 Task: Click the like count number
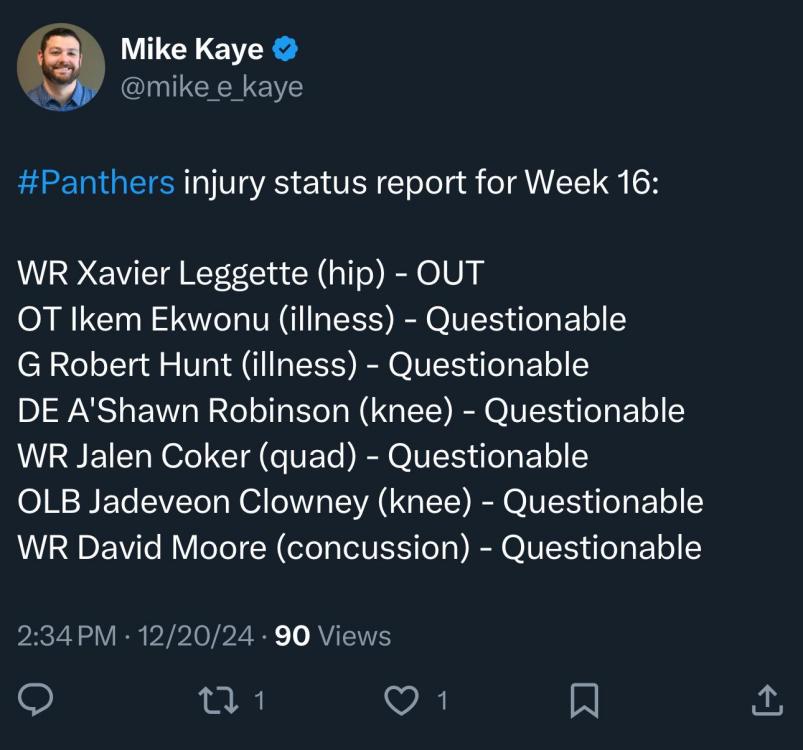coord(441,701)
